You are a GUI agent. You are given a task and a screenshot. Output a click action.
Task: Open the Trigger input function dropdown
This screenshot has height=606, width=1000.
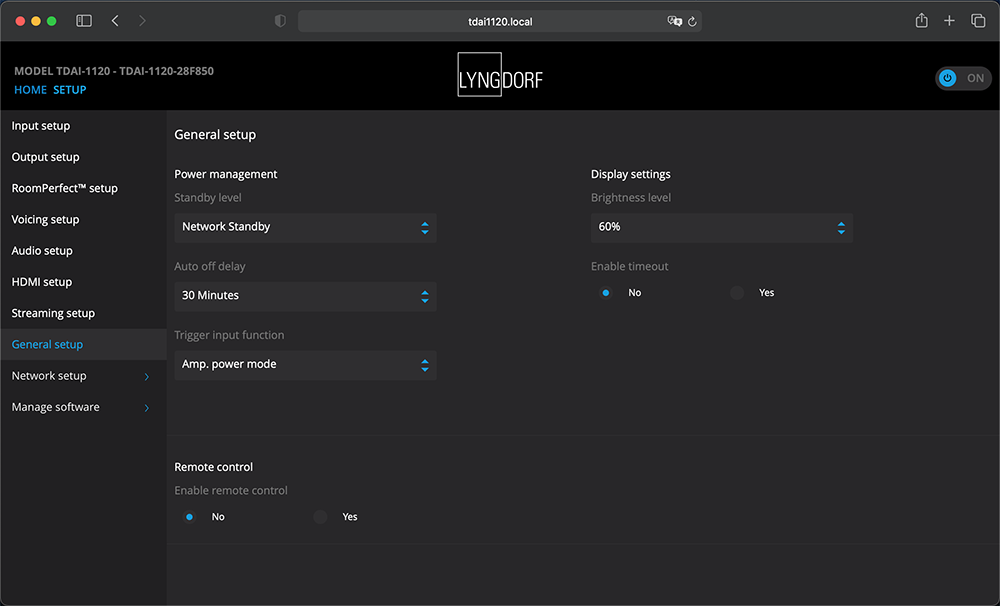click(305, 365)
